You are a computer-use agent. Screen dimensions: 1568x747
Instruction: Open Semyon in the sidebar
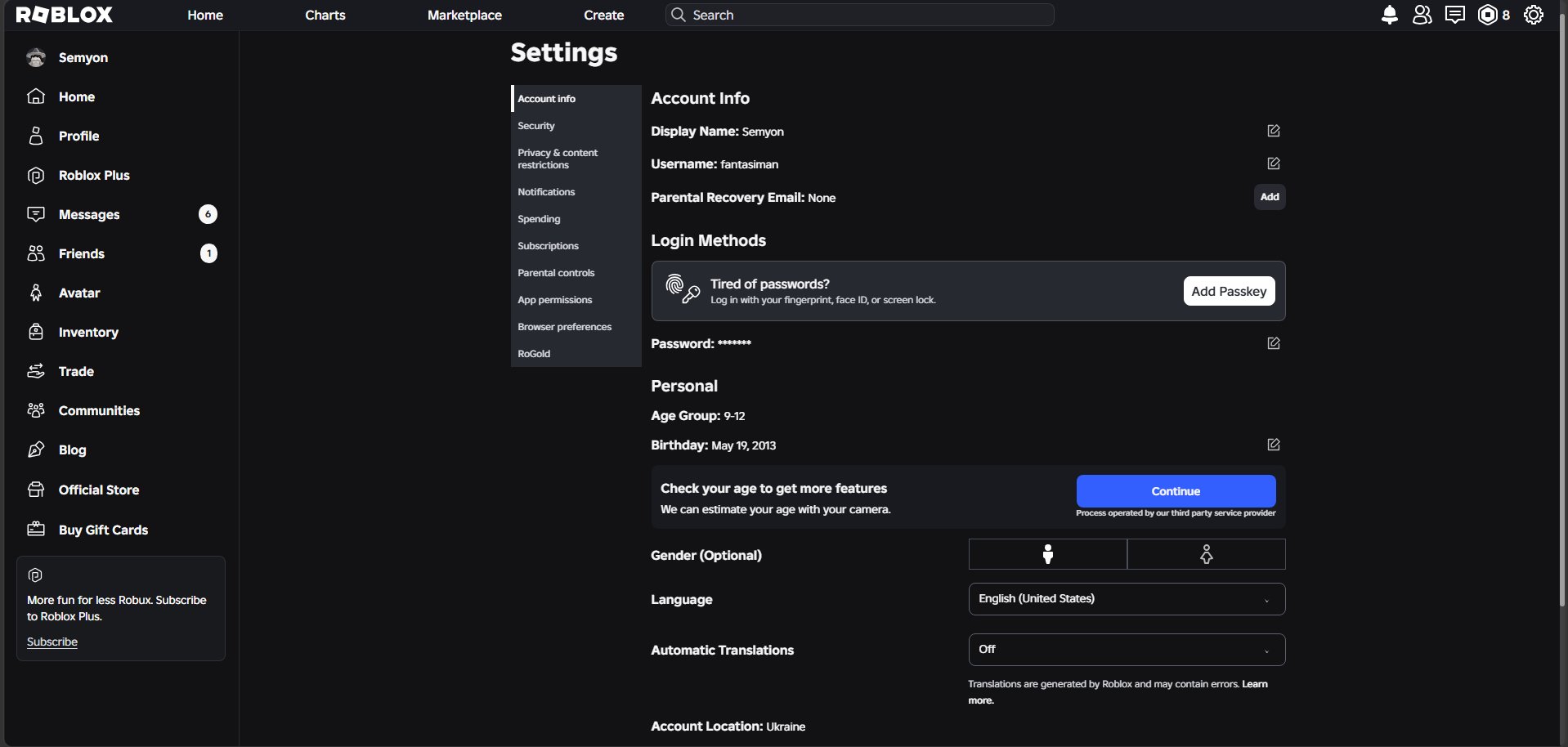(x=83, y=57)
